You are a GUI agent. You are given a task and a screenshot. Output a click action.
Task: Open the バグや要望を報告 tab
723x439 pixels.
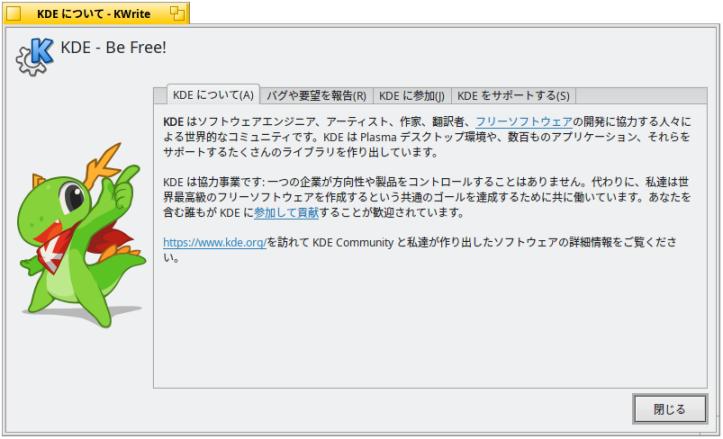(x=316, y=95)
